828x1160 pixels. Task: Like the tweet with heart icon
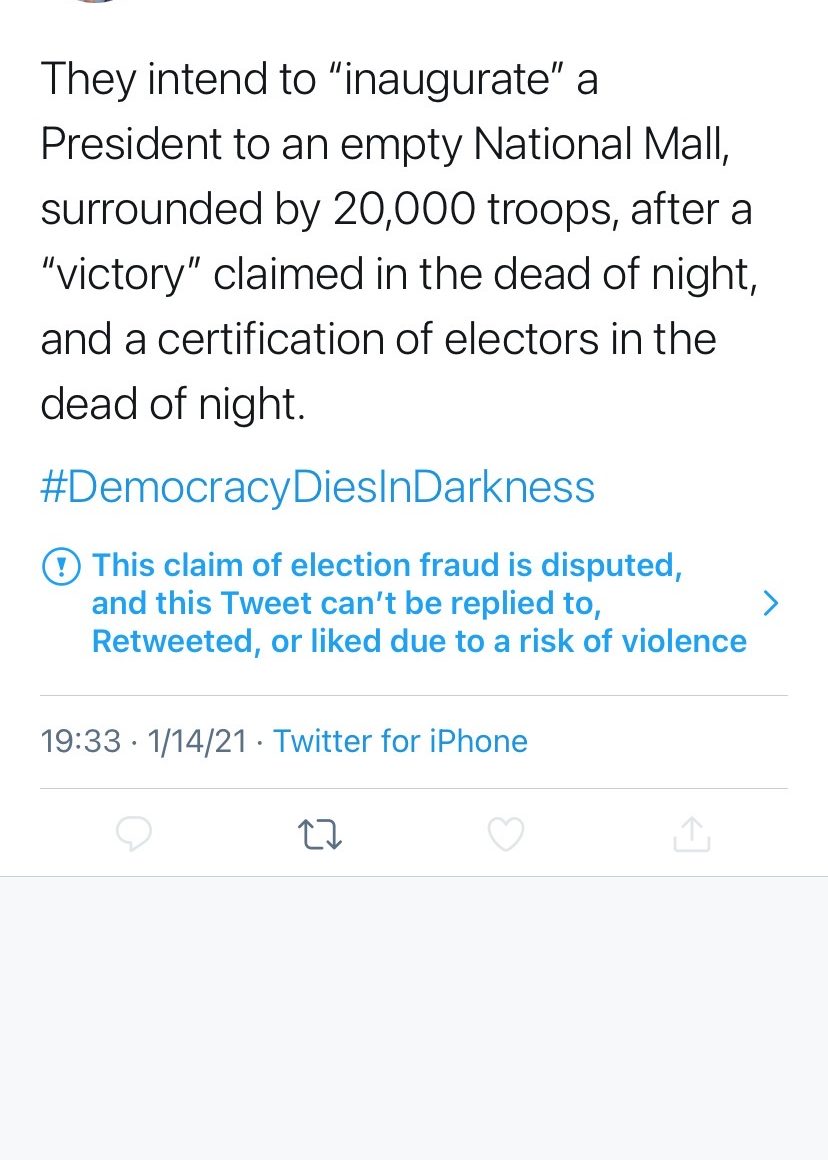click(506, 834)
